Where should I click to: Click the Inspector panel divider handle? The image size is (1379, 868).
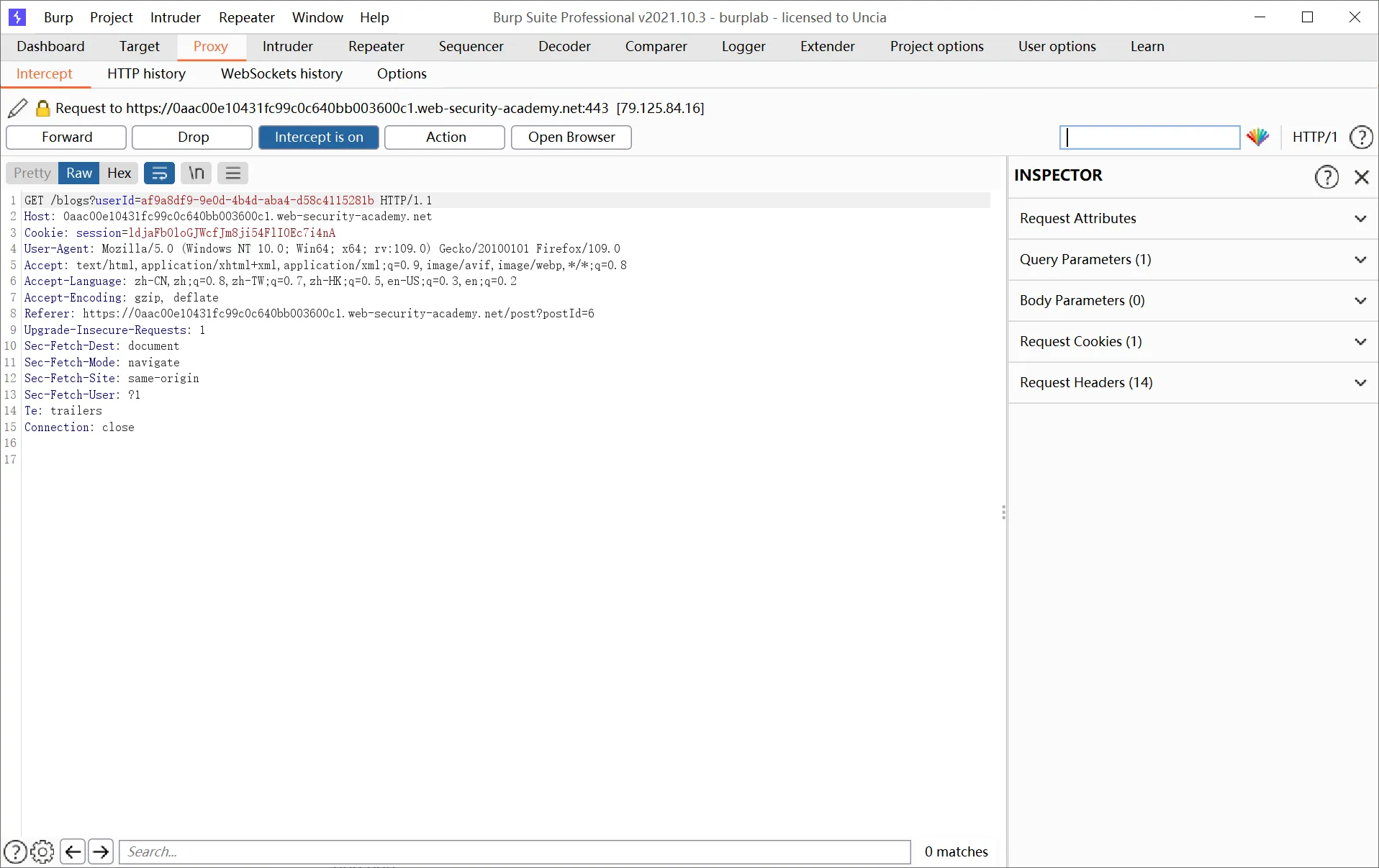click(x=1003, y=512)
